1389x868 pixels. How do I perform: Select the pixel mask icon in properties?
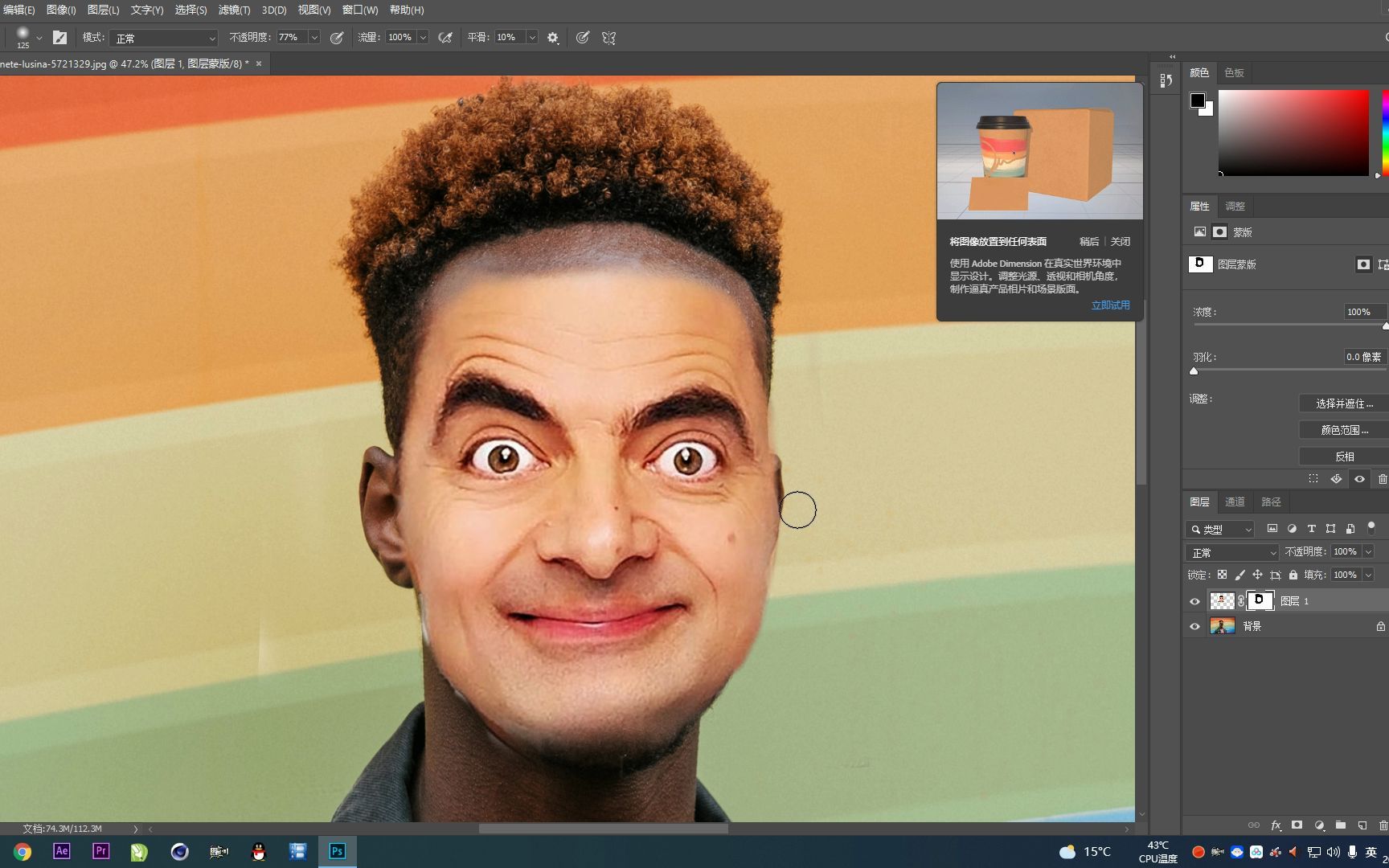pyautogui.click(x=1199, y=231)
